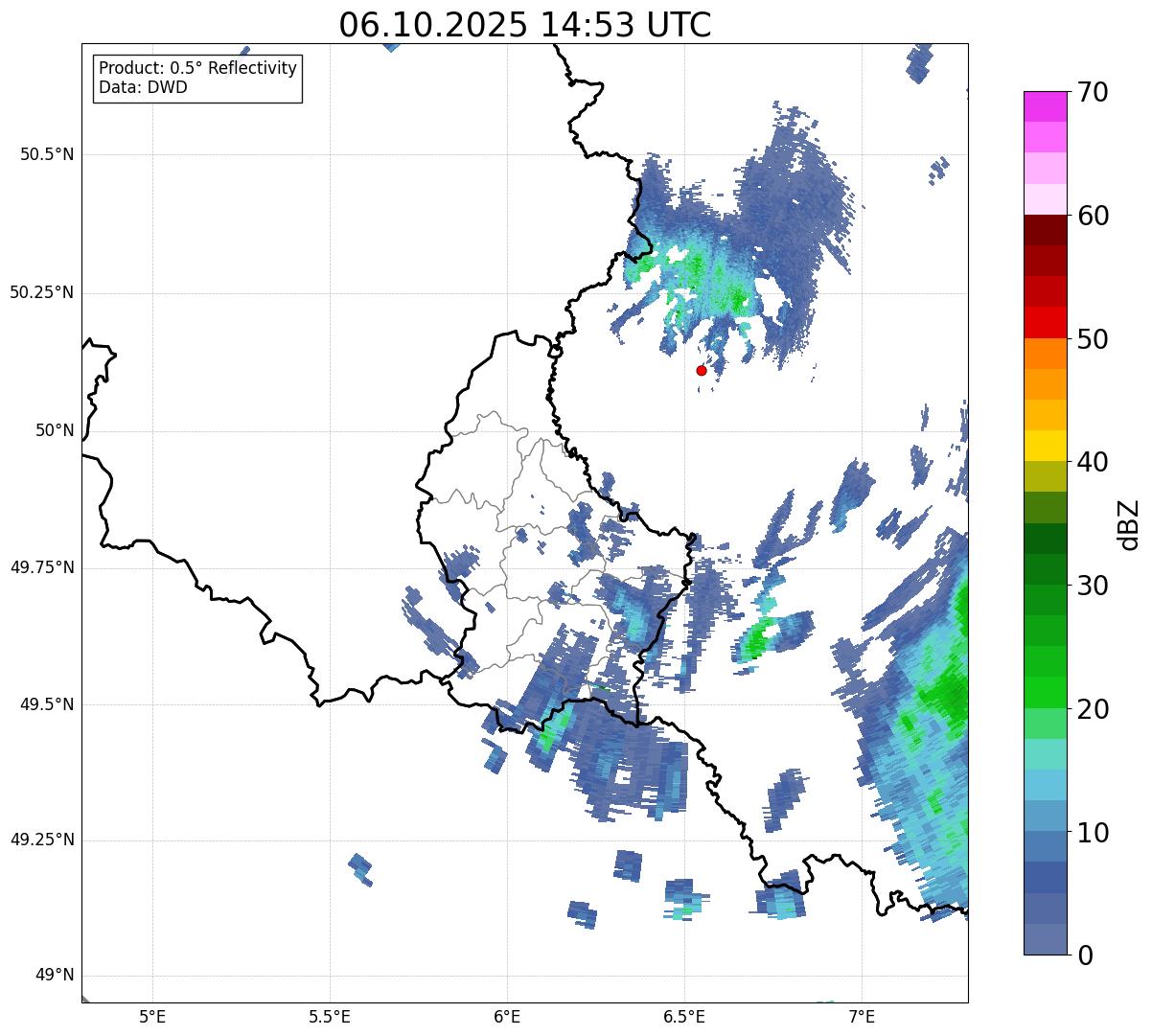
Task: Click the 49.5°N latitude label
Action: [x=47, y=704]
